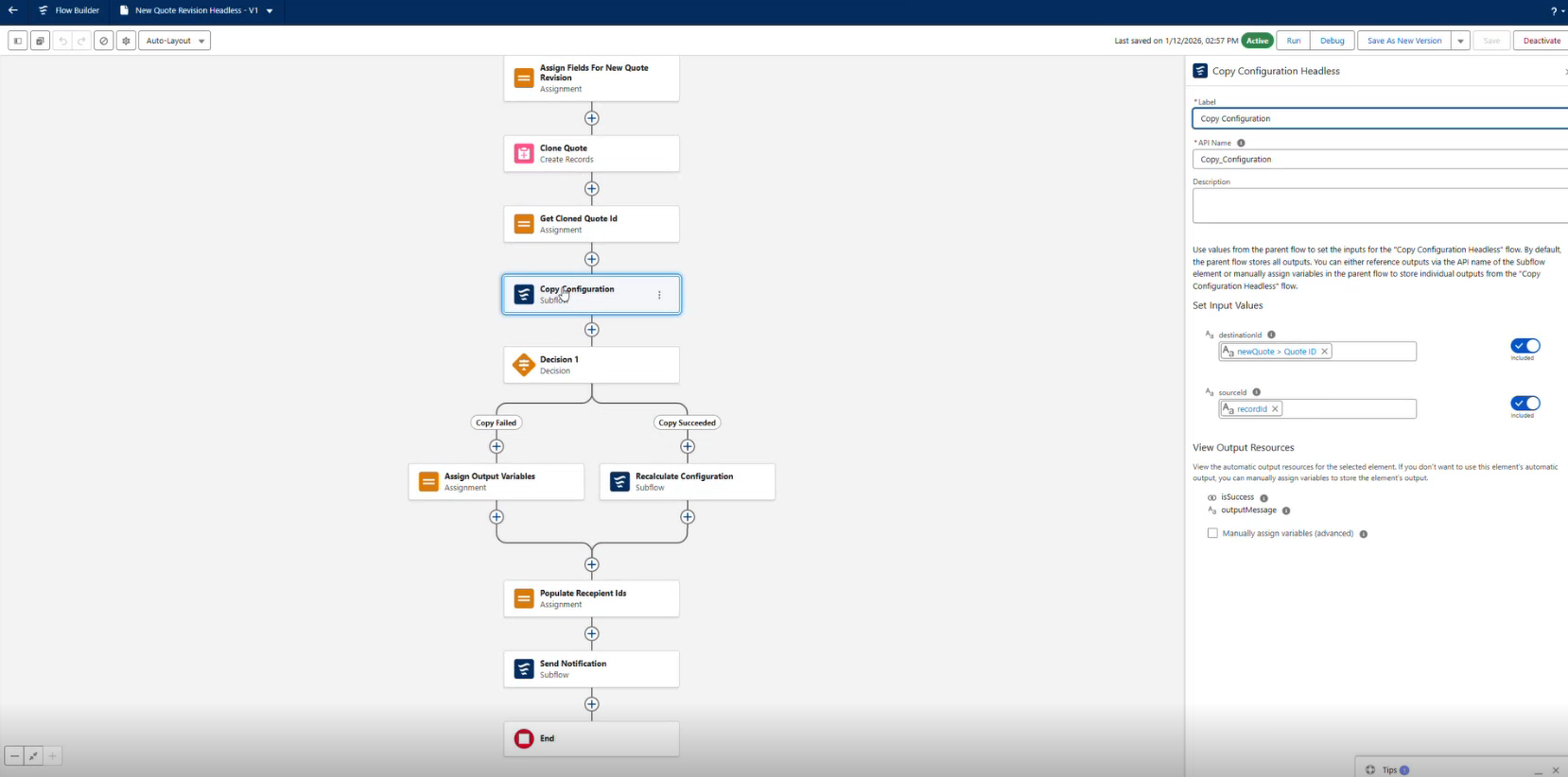Click the Debug button

pyautogui.click(x=1332, y=41)
